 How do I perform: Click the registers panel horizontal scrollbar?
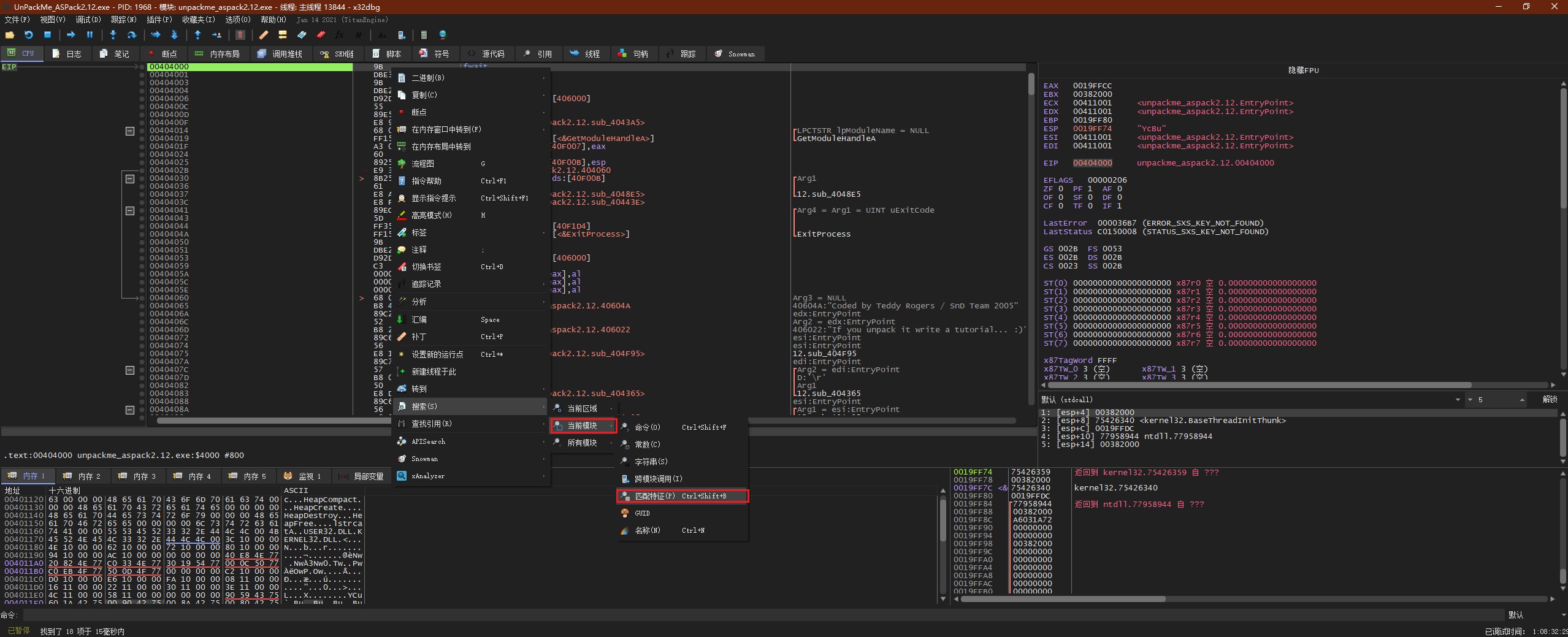coord(1260,385)
